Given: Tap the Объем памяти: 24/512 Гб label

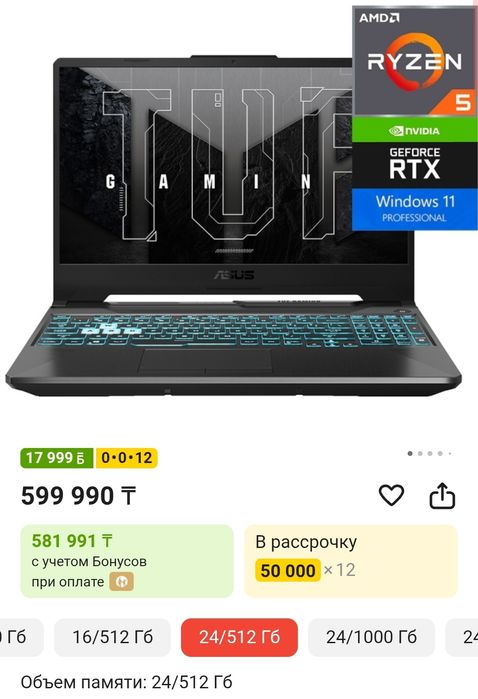Looking at the screenshot, I should click(x=127, y=682).
